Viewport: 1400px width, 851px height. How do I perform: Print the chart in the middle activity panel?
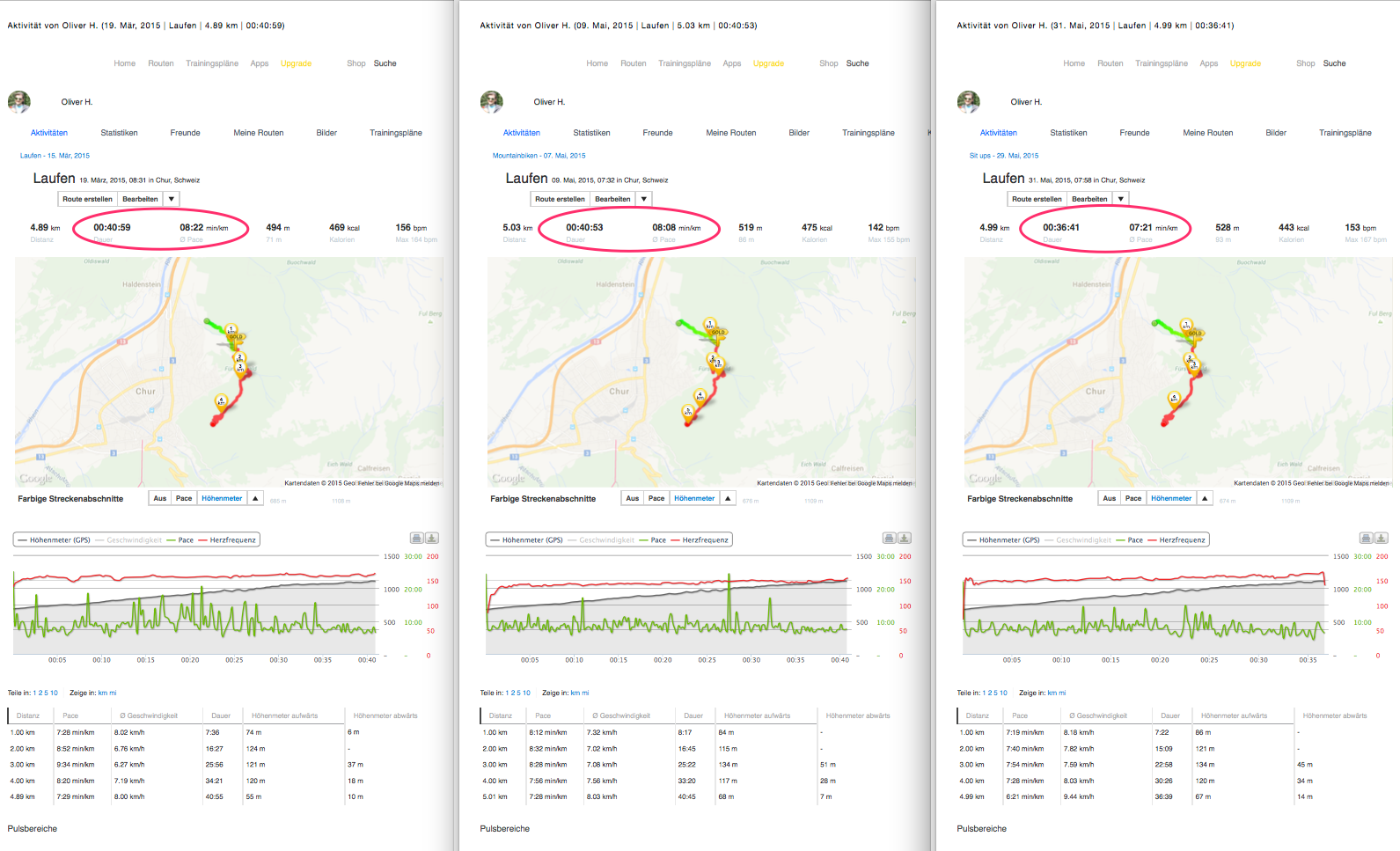(x=889, y=538)
